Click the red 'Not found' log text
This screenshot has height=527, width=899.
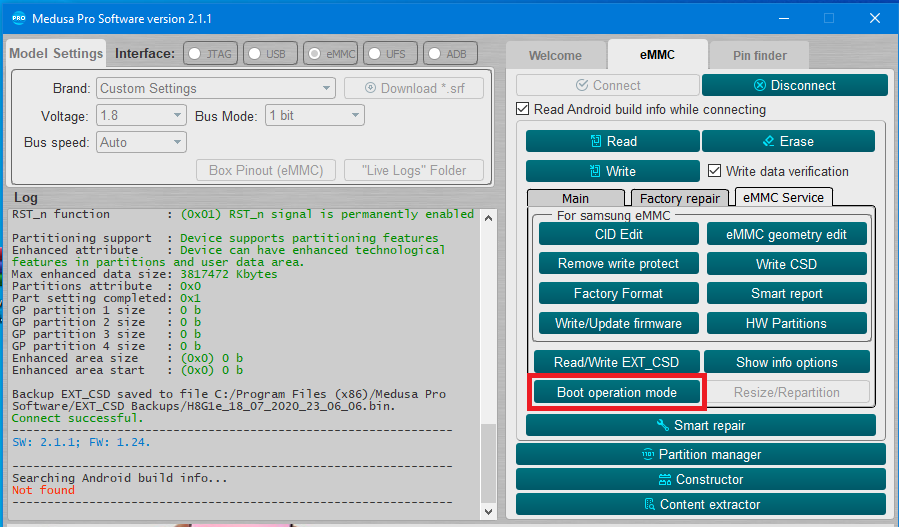click(43, 490)
